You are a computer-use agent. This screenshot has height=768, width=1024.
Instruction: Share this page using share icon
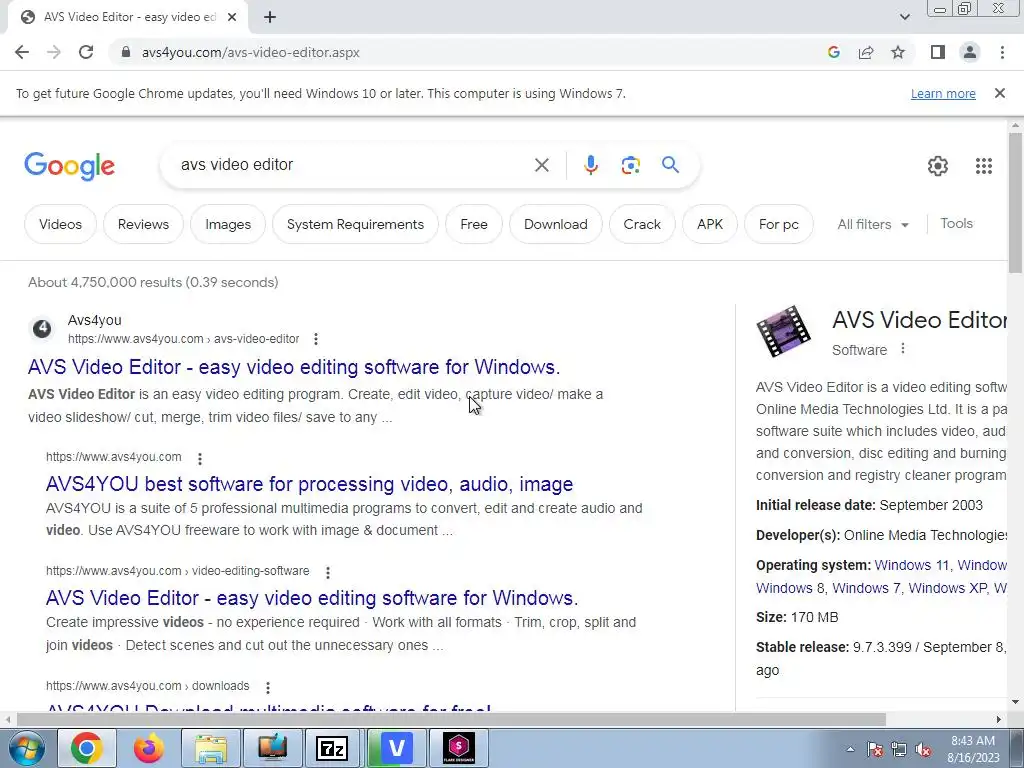click(866, 52)
